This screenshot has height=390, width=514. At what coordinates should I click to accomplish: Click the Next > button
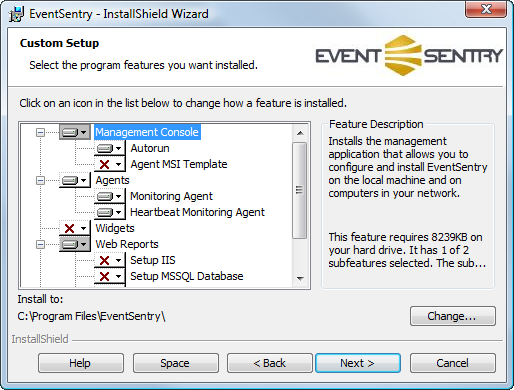358,363
